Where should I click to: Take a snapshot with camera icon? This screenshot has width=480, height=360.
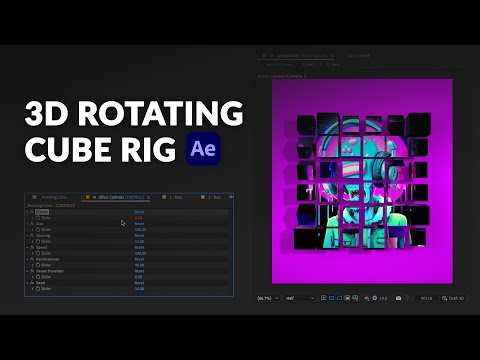pyautogui.click(x=398, y=298)
